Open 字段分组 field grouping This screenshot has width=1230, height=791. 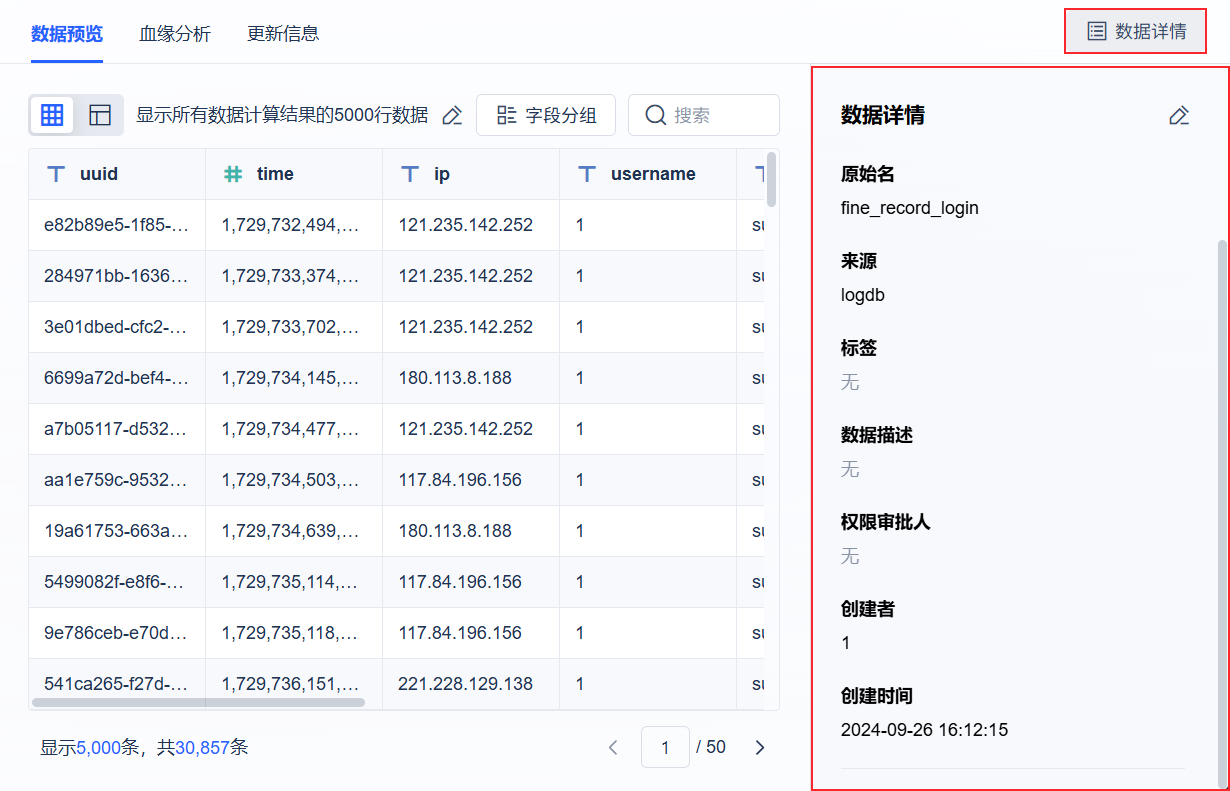coord(546,115)
